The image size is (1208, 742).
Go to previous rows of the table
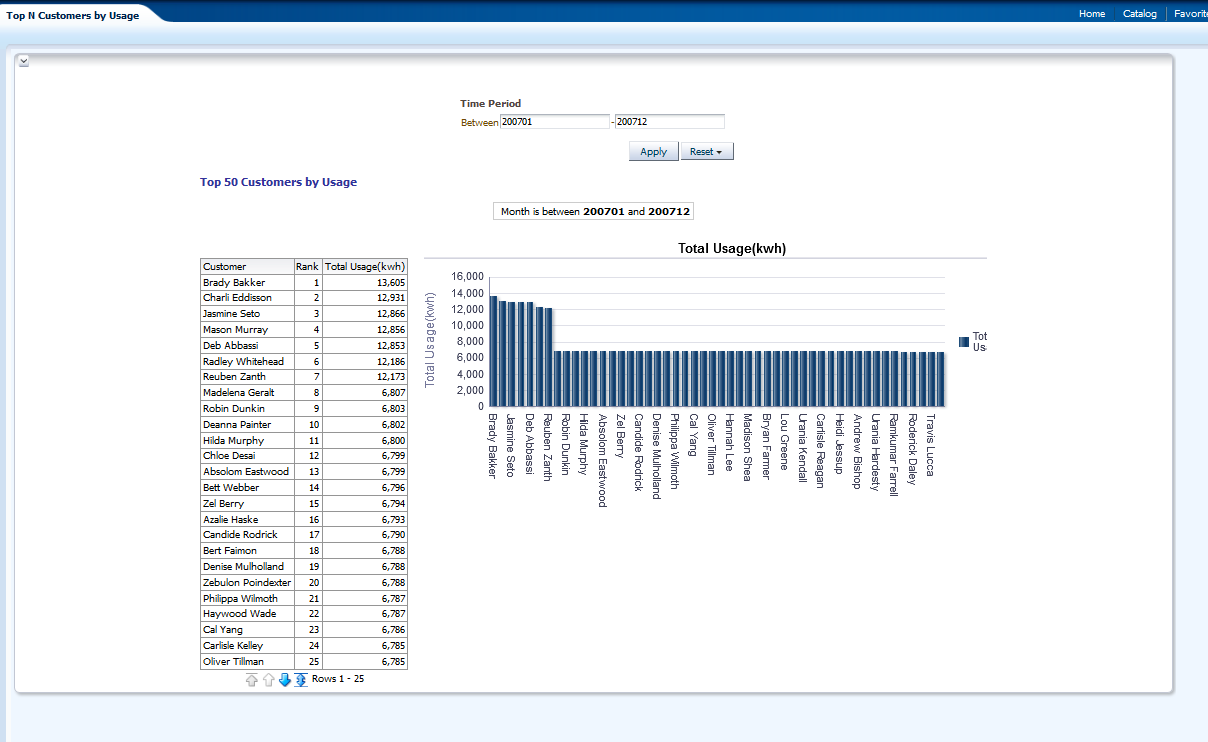tap(268, 680)
